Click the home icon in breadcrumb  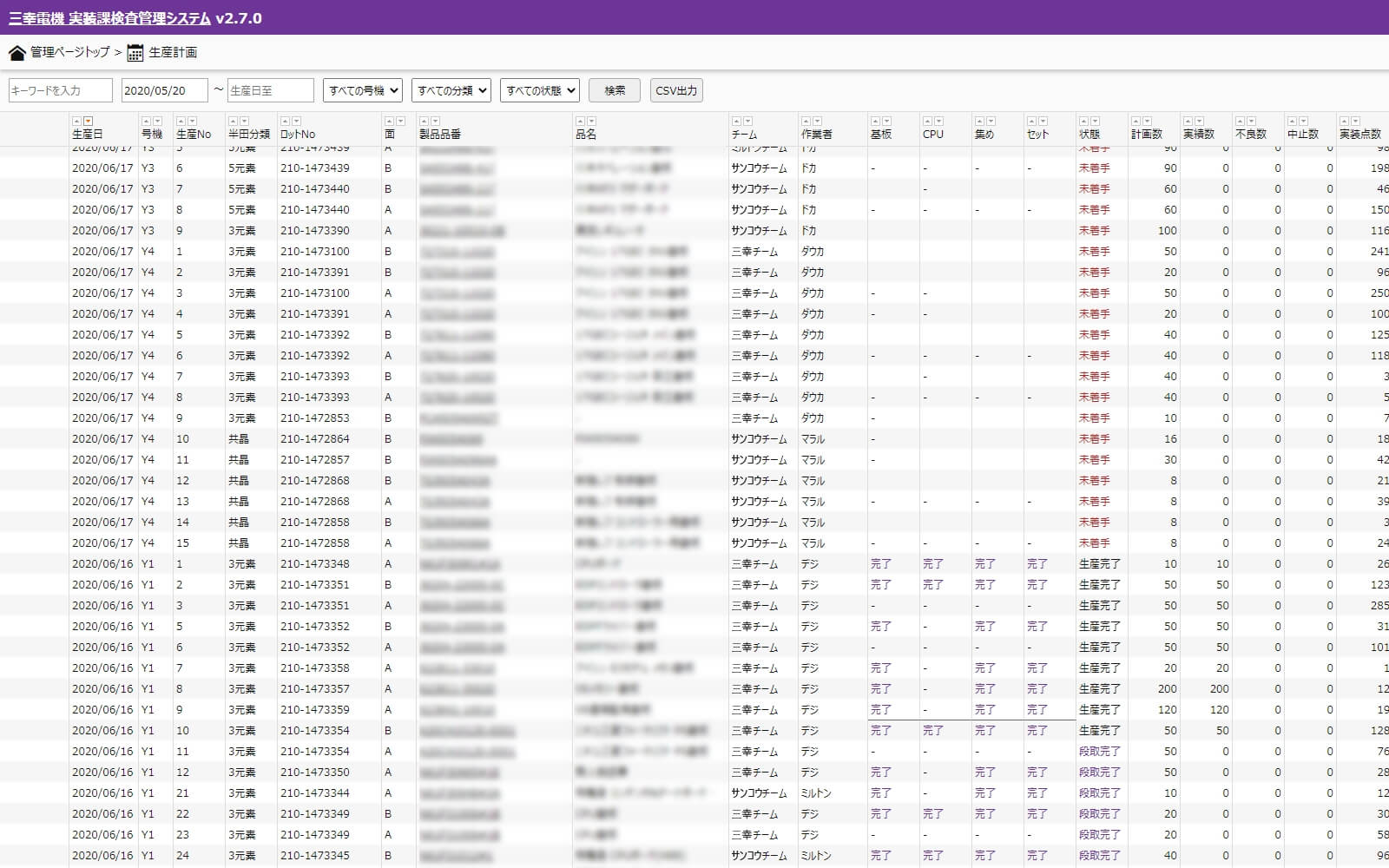point(17,53)
